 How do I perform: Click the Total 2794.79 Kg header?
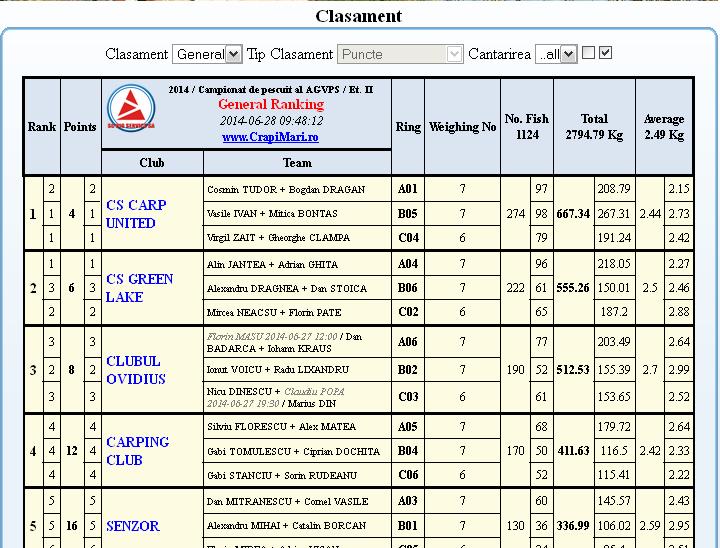(x=594, y=127)
